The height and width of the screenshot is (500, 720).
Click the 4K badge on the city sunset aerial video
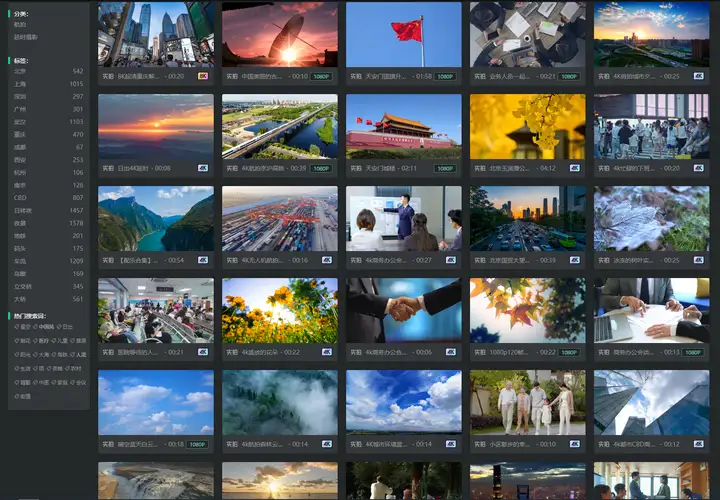698,76
